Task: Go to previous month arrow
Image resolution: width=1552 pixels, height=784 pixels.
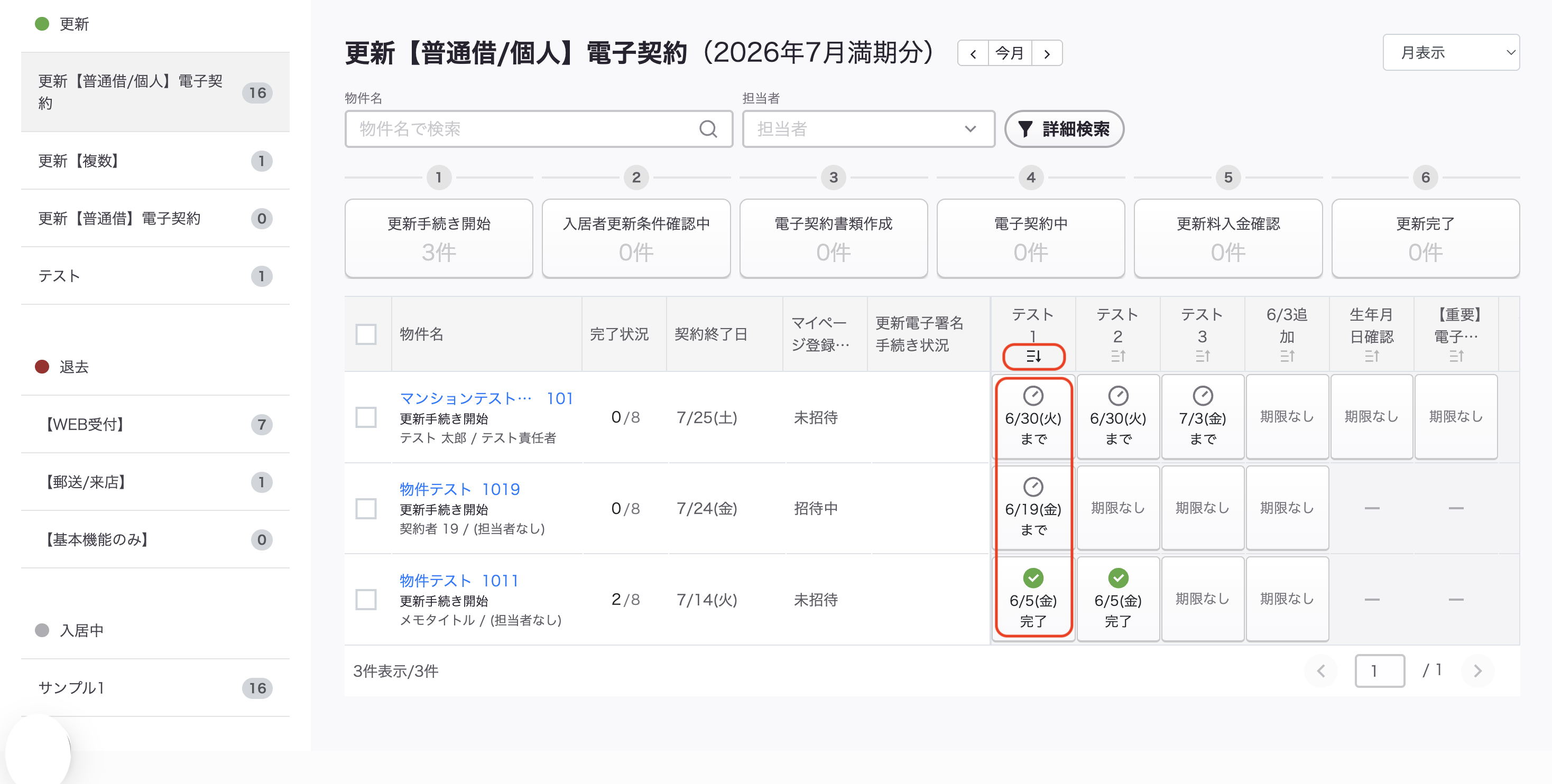Action: pyautogui.click(x=973, y=53)
